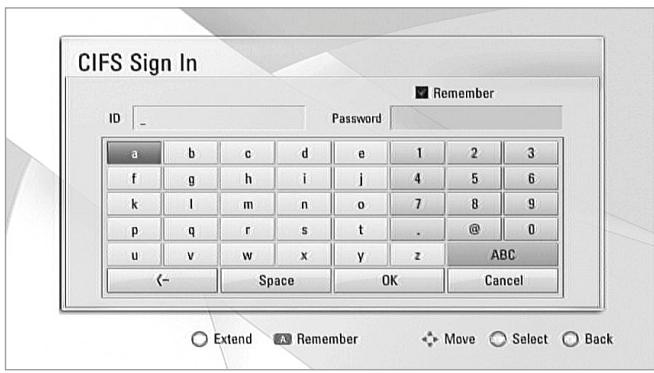Click the ID input field
Viewport: 654px width, 373px height.
point(219,118)
